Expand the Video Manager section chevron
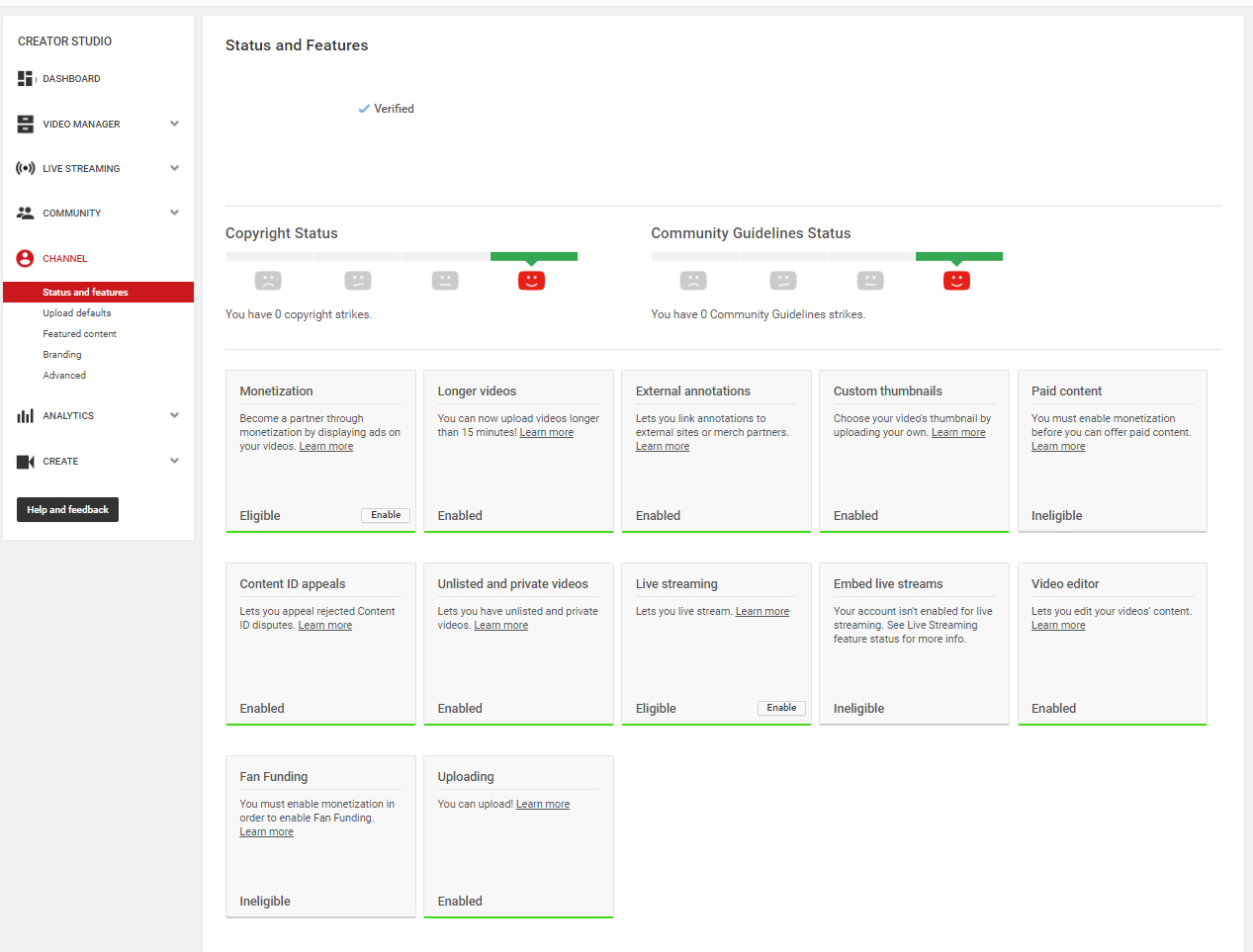The height and width of the screenshot is (952, 1253). tap(175, 124)
